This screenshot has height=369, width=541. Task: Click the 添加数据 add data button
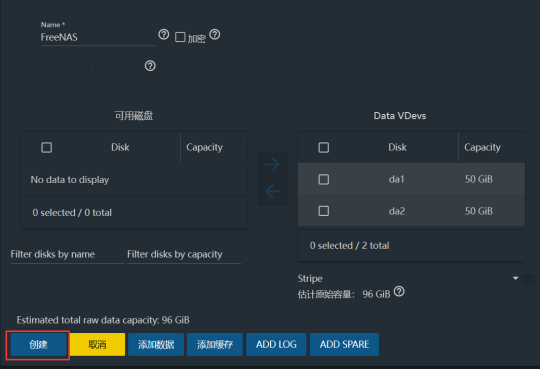click(156, 344)
